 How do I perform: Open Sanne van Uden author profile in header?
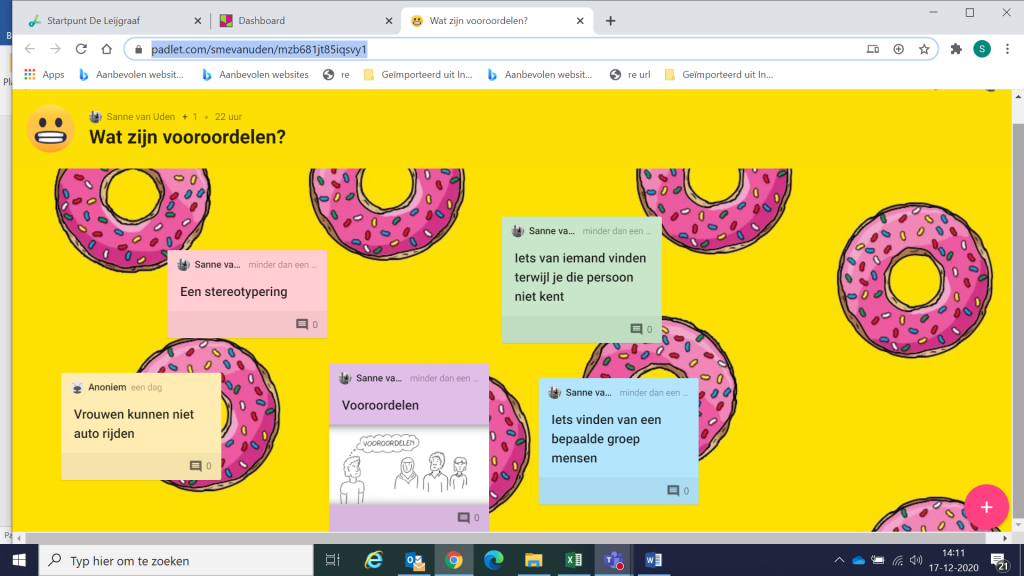click(140, 116)
